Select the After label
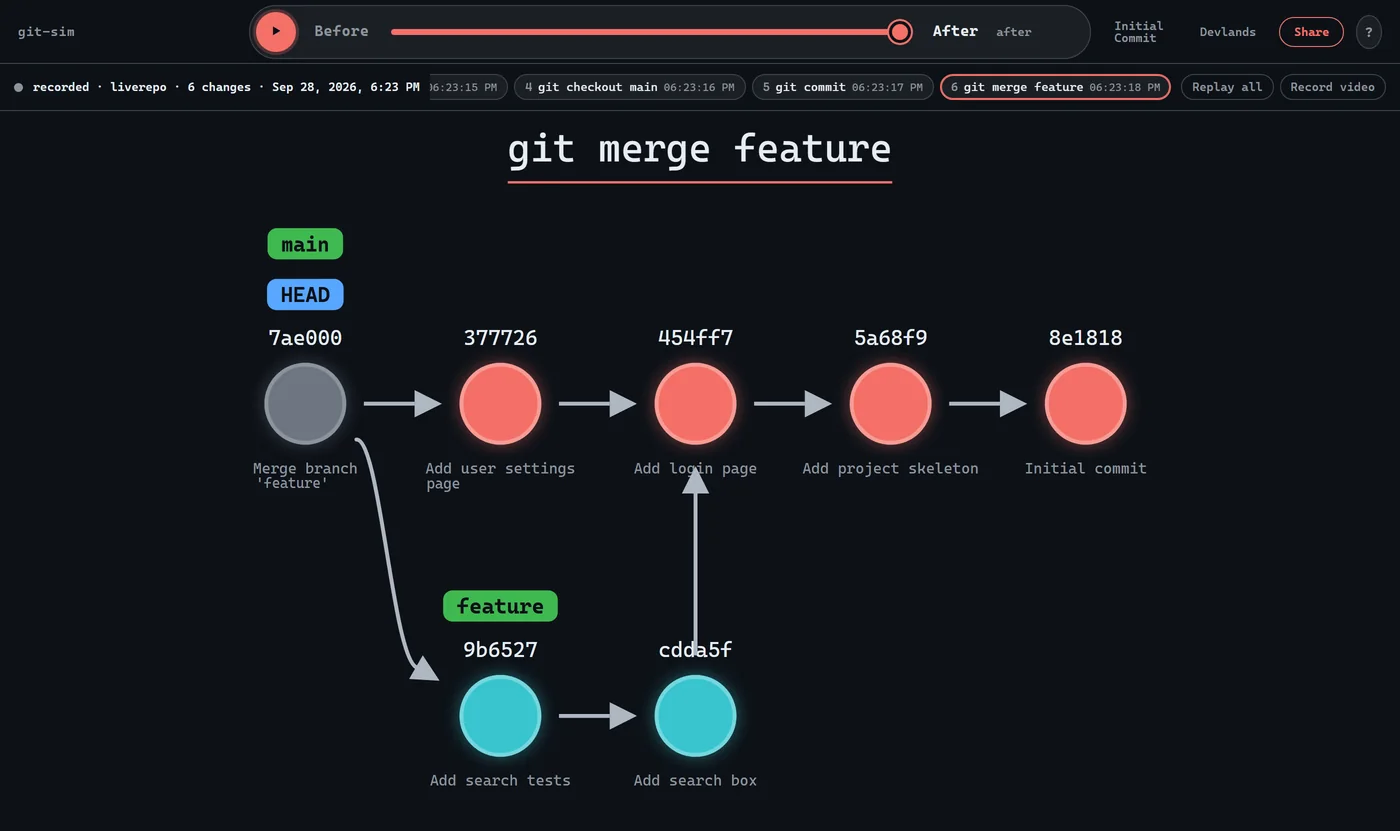 (x=955, y=31)
